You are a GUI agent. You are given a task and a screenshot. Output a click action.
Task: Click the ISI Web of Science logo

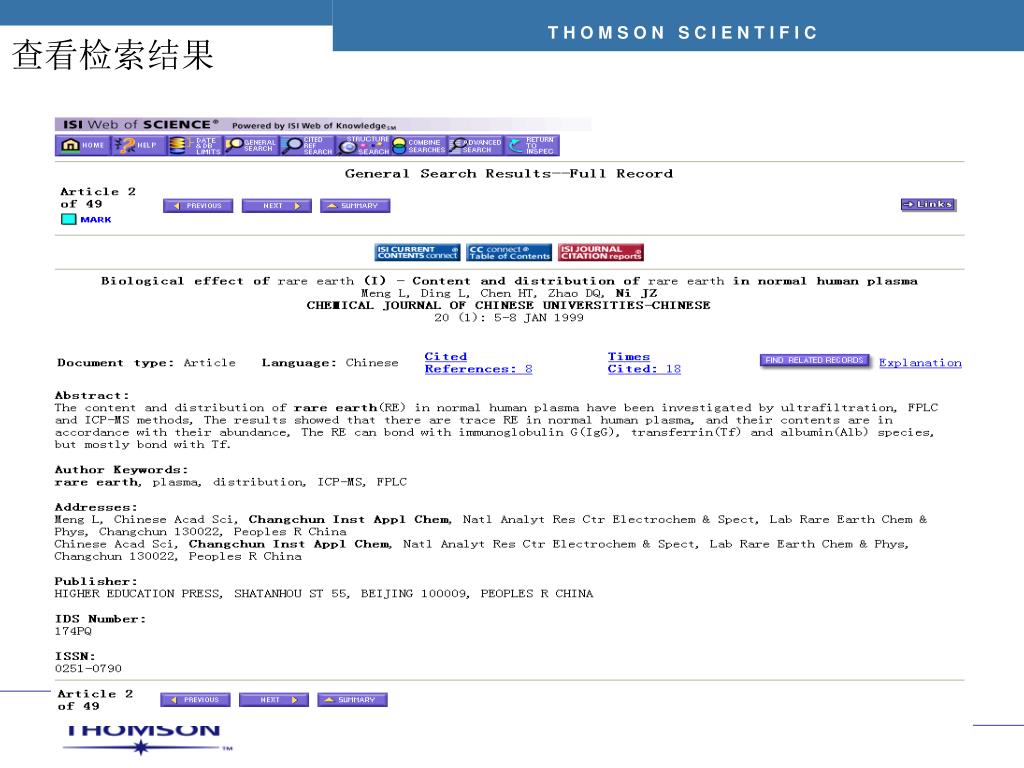[140, 124]
